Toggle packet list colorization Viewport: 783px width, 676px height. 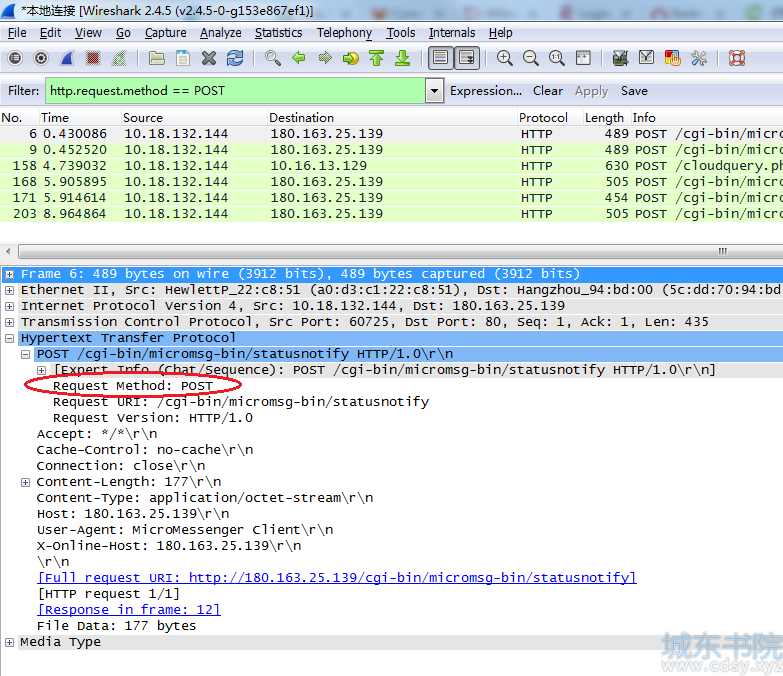tap(440, 58)
